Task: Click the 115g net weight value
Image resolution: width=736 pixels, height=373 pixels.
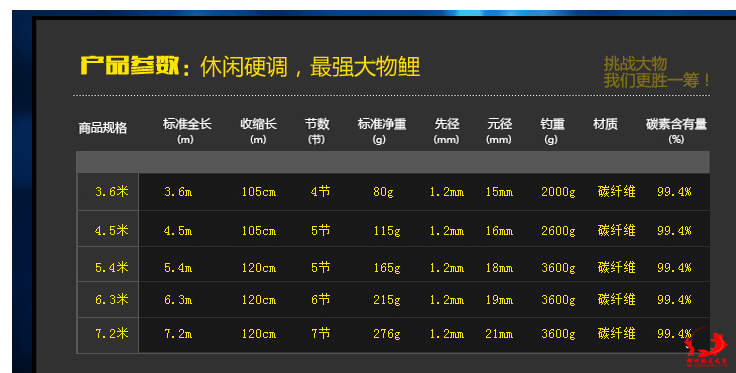Action: tap(387, 231)
